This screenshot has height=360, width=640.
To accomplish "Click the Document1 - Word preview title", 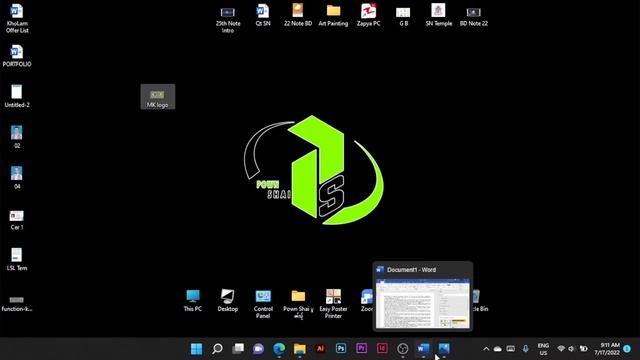I will pos(411,270).
